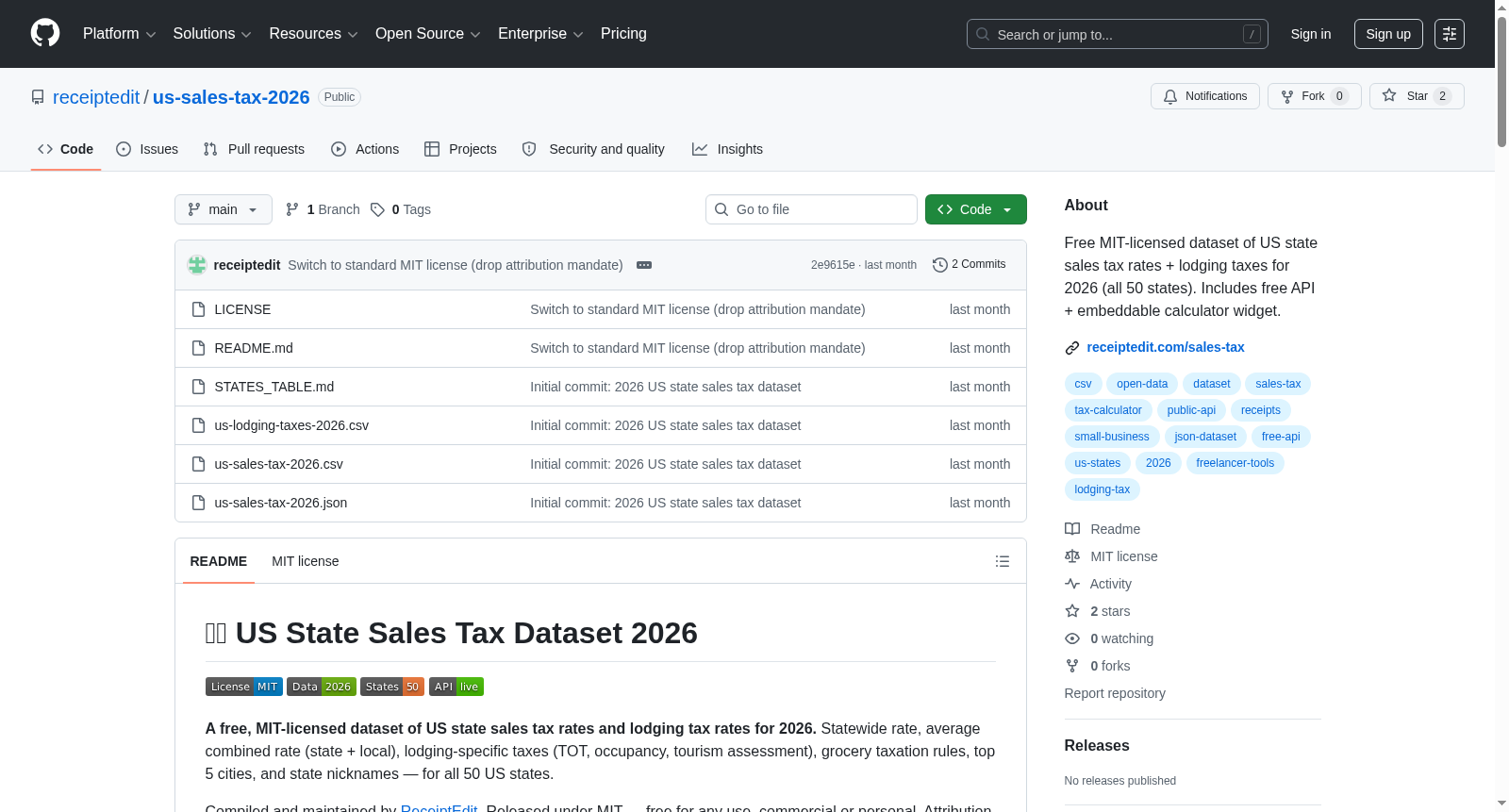
Task: Click the file icon beside us-lodging-taxes-2026.csv
Action: pos(198,425)
